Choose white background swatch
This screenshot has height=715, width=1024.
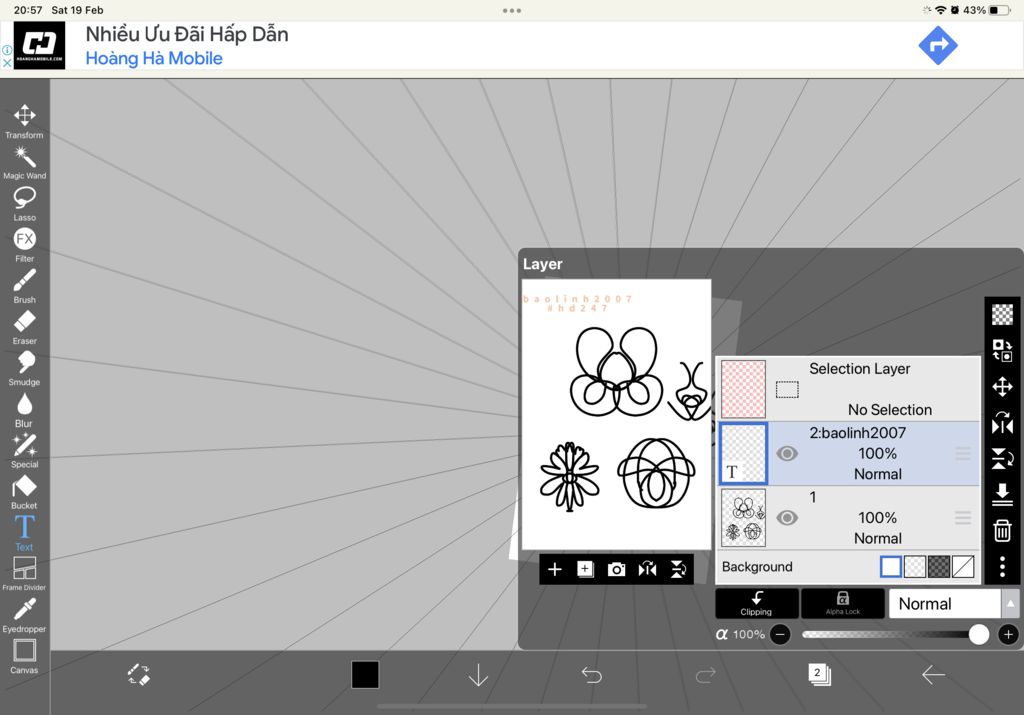[x=891, y=567]
